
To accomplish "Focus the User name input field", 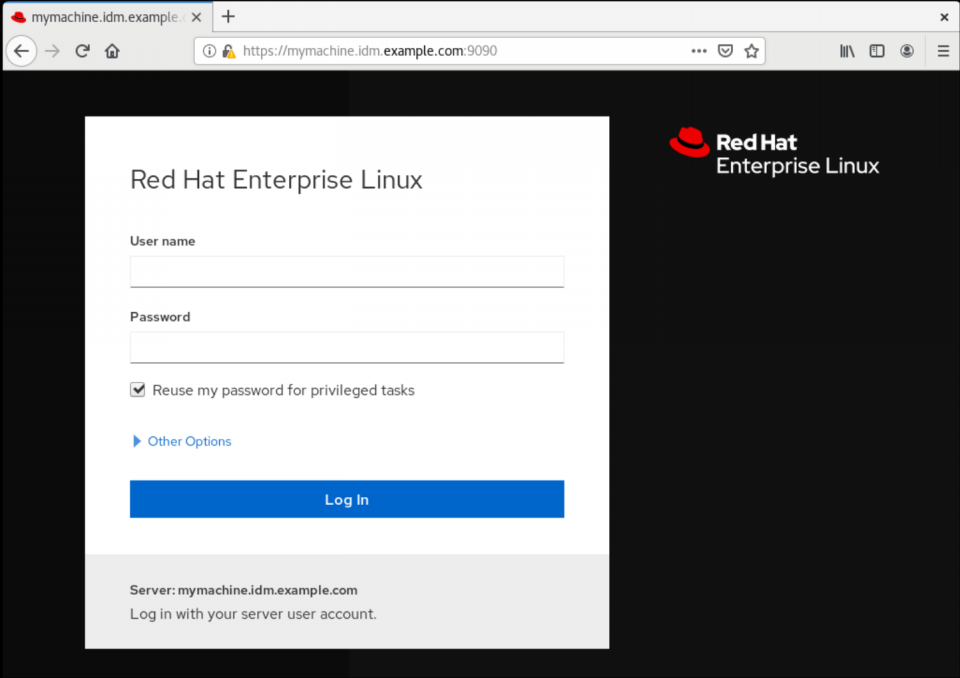I will tap(347, 271).
